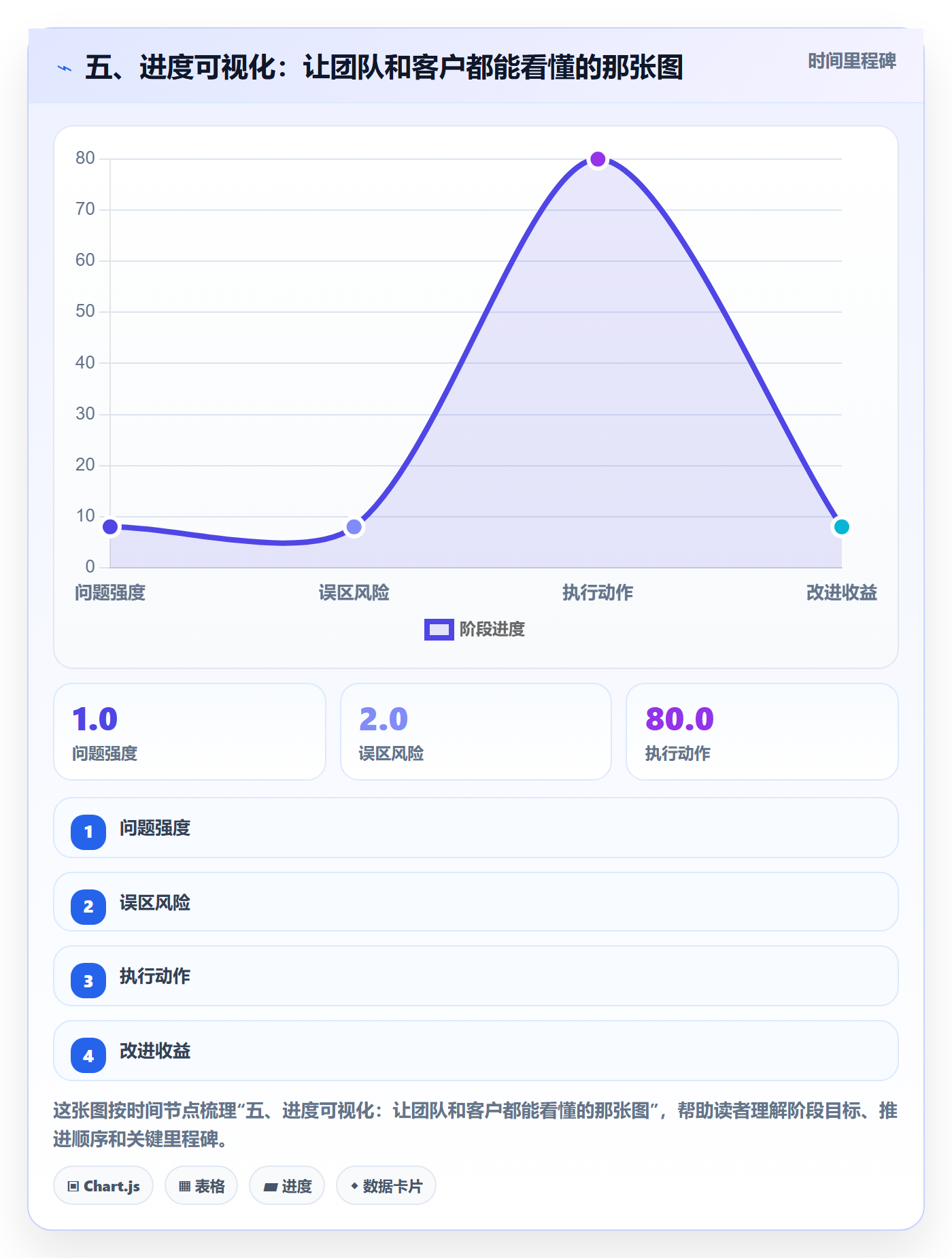Select the purple peak point on the chart
Viewport: 952px width, 1258px height.
tap(598, 159)
